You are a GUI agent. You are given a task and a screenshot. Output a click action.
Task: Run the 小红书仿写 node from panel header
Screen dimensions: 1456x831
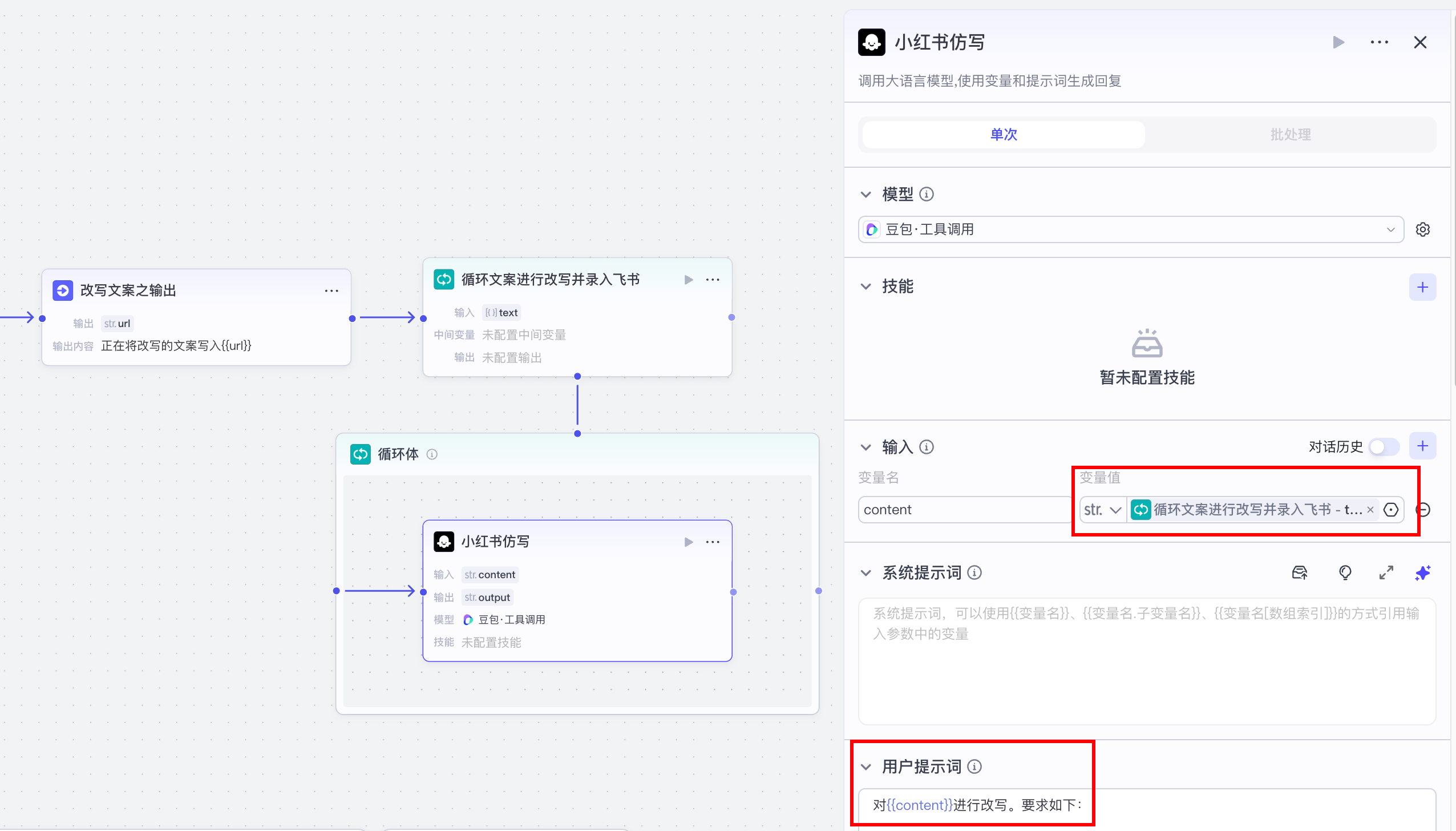1338,42
